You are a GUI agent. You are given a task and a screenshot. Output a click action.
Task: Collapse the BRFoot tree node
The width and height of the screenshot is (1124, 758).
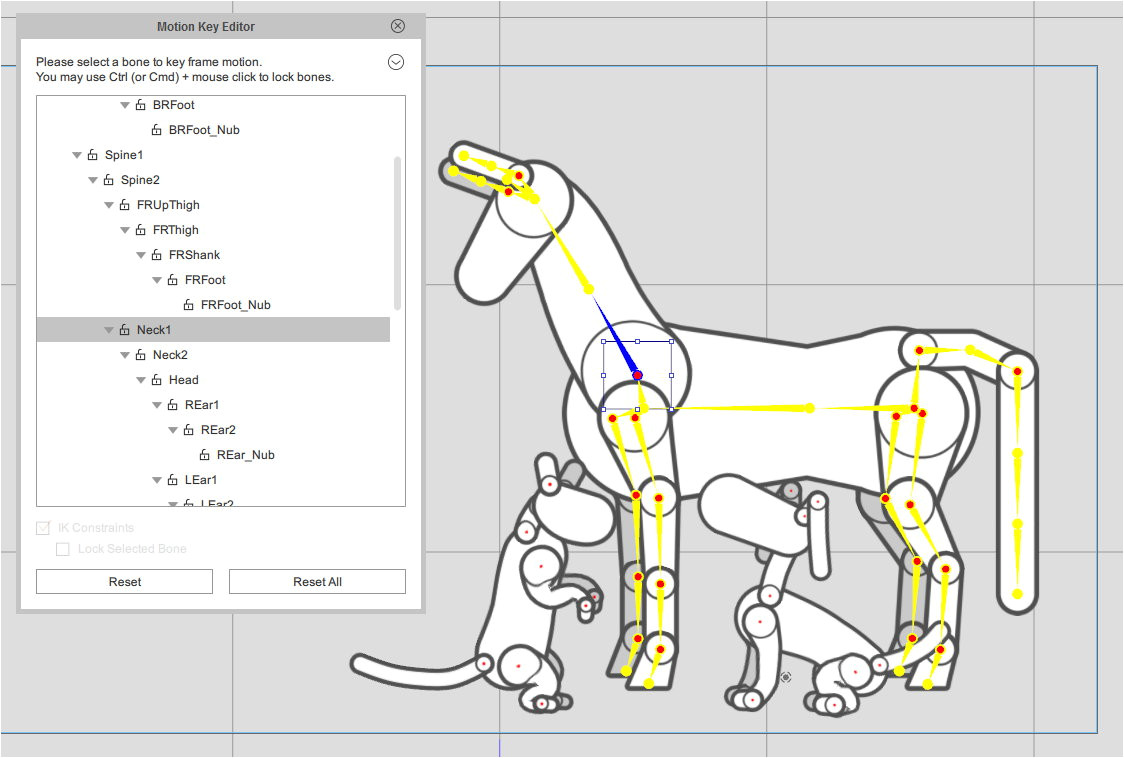[125, 105]
